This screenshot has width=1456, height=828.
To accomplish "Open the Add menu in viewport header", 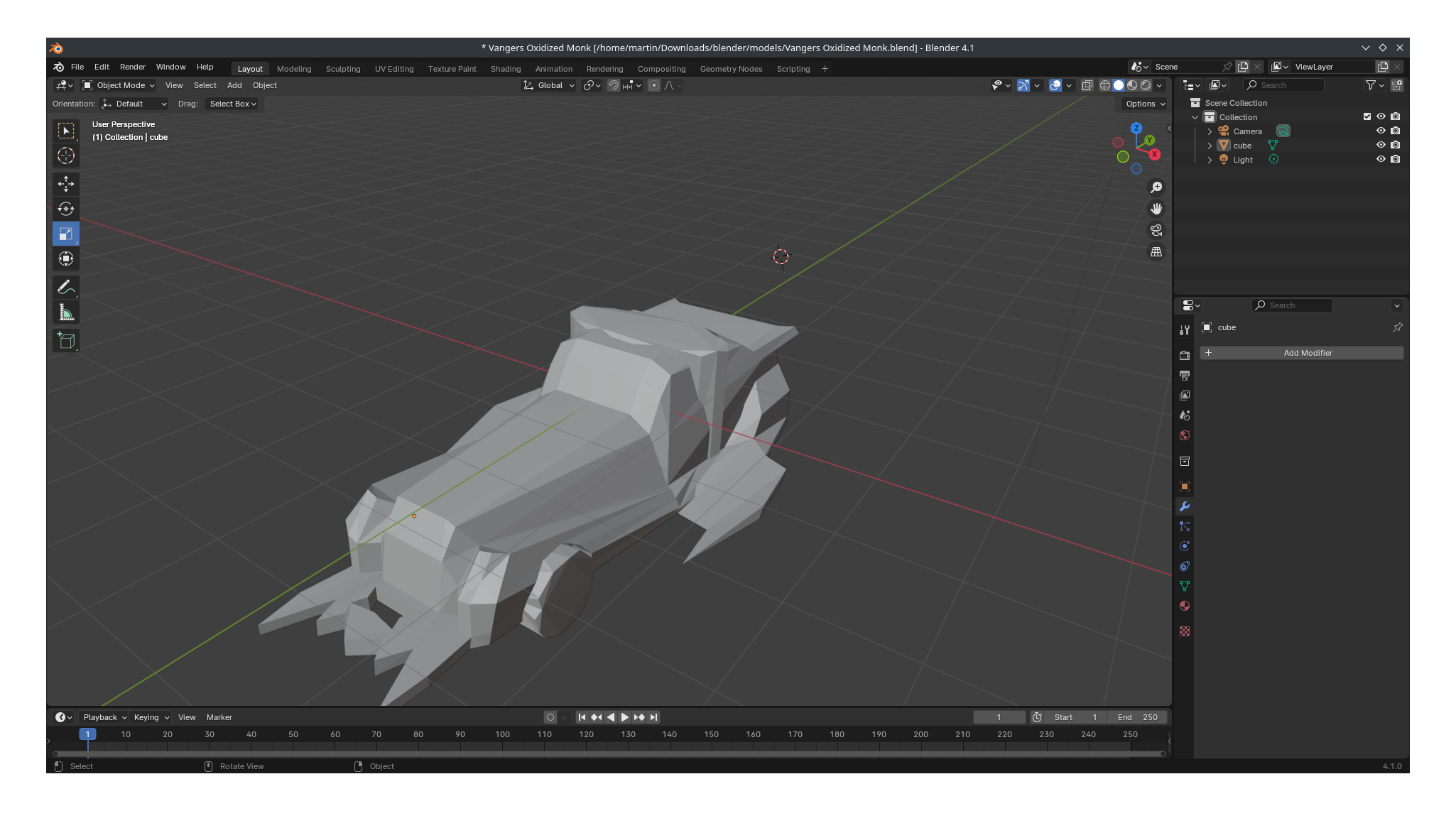I will coord(234,85).
